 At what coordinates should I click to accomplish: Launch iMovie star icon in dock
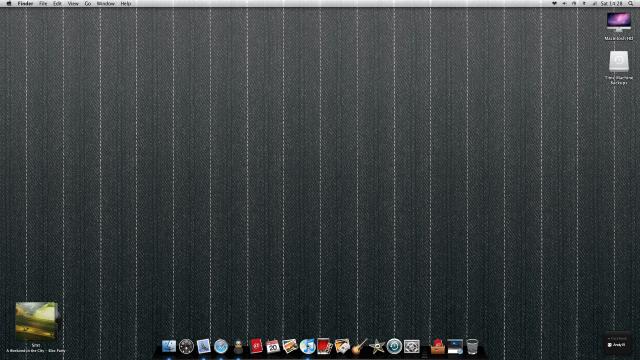coord(377,346)
